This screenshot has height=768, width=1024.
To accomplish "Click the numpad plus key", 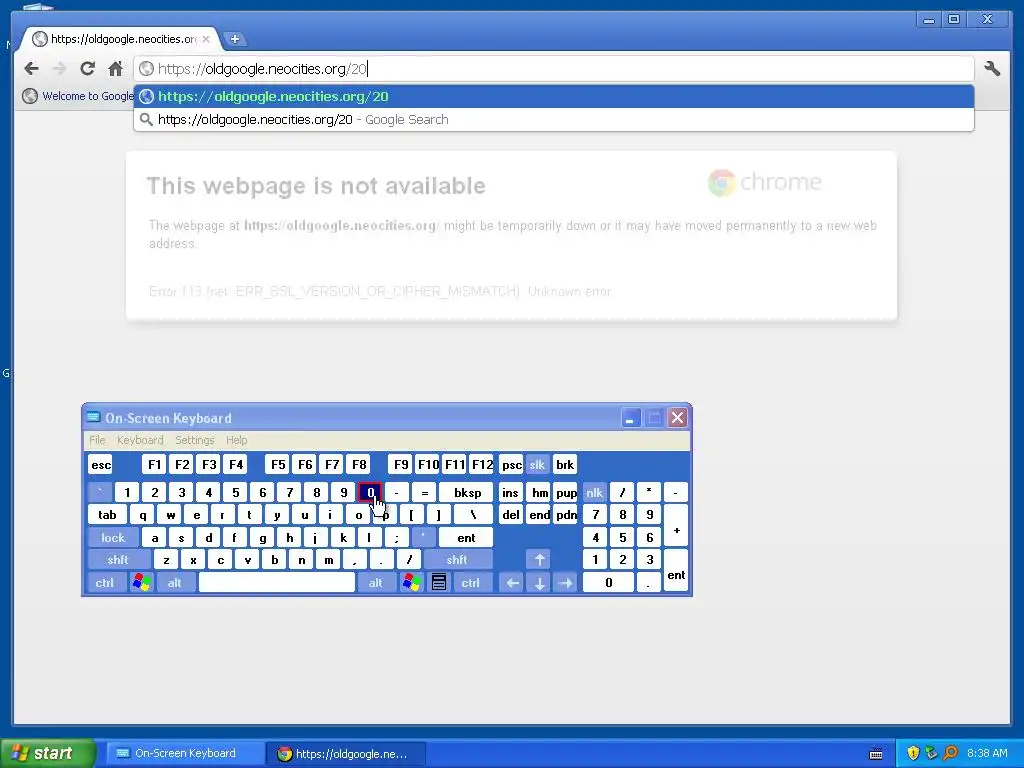I will click(676, 526).
